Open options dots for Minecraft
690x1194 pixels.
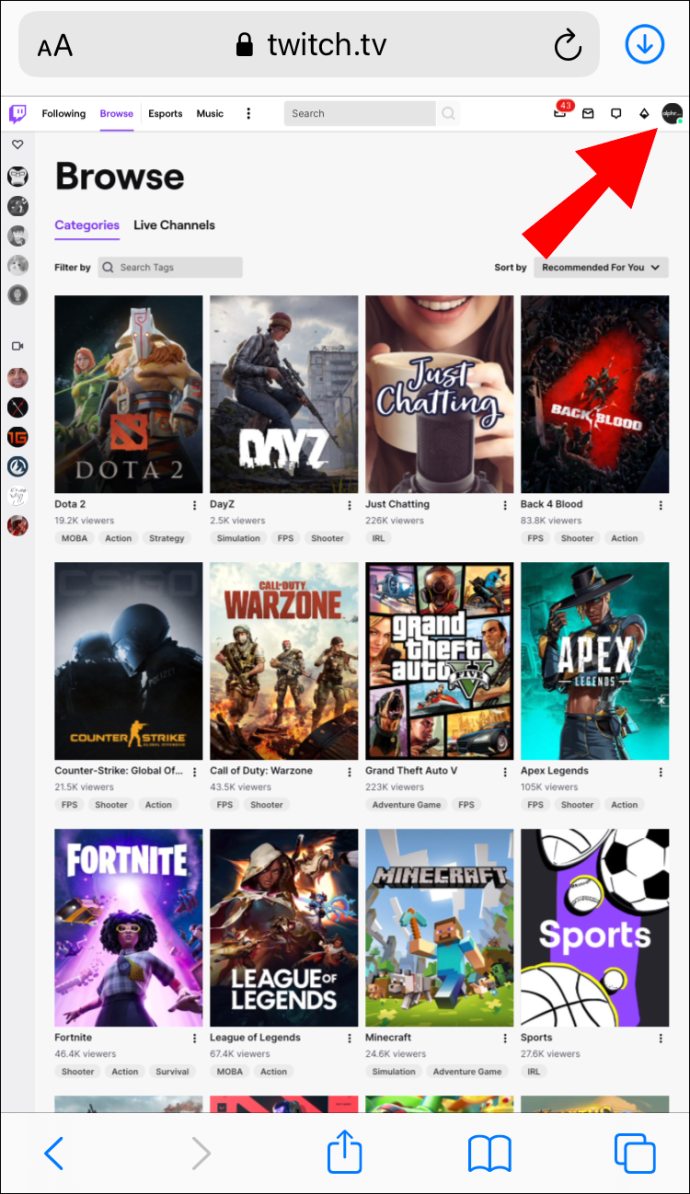coord(505,1038)
